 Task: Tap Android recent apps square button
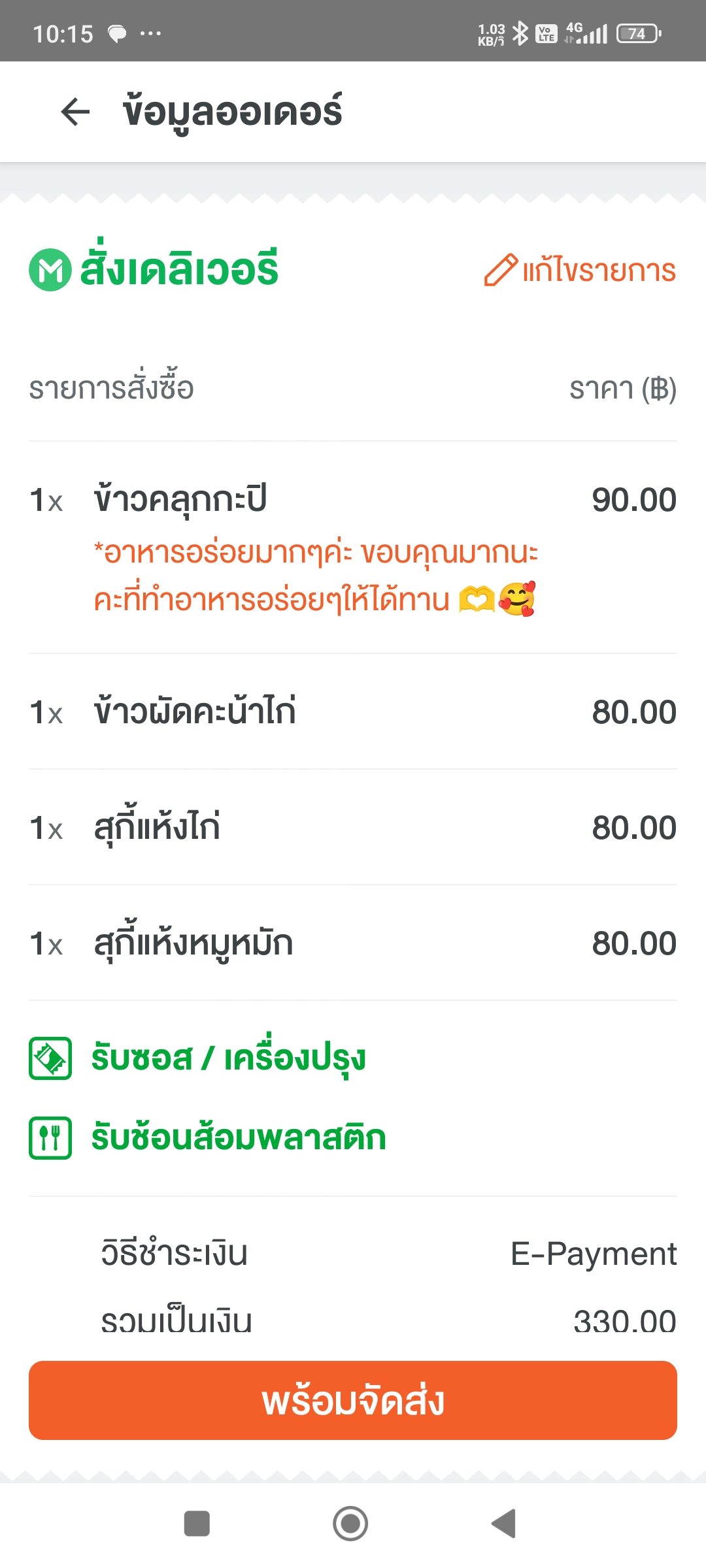click(197, 1524)
